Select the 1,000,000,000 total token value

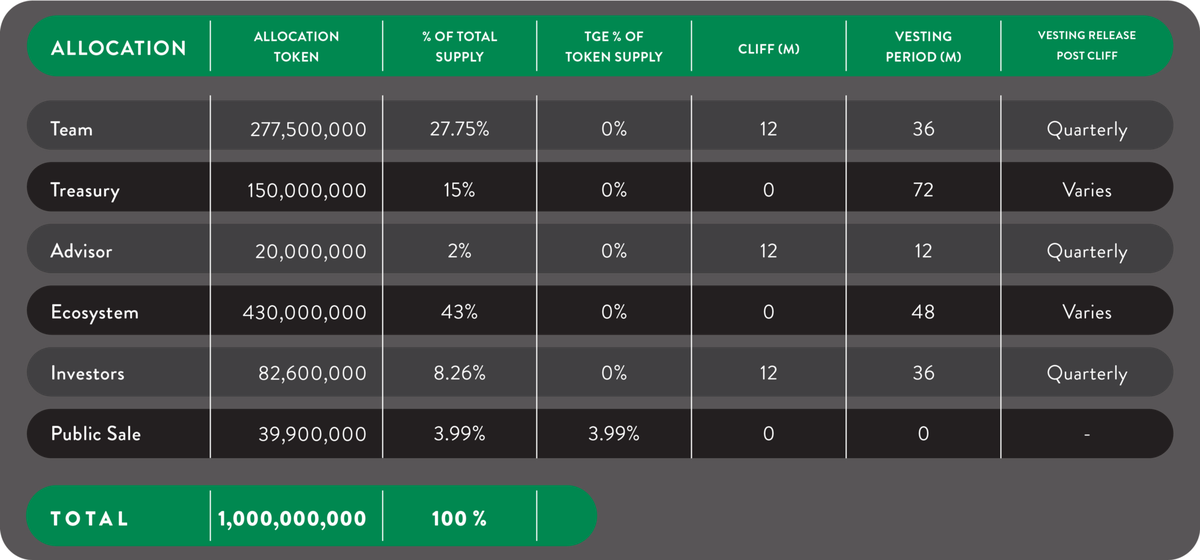point(292,518)
